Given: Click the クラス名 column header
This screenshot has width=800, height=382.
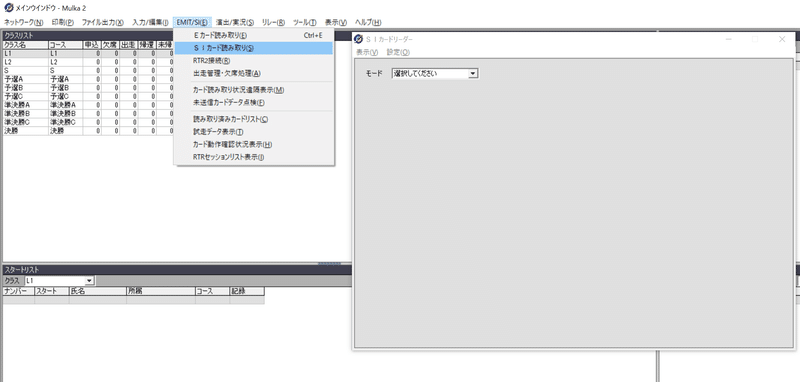Looking at the screenshot, I should point(26,45).
